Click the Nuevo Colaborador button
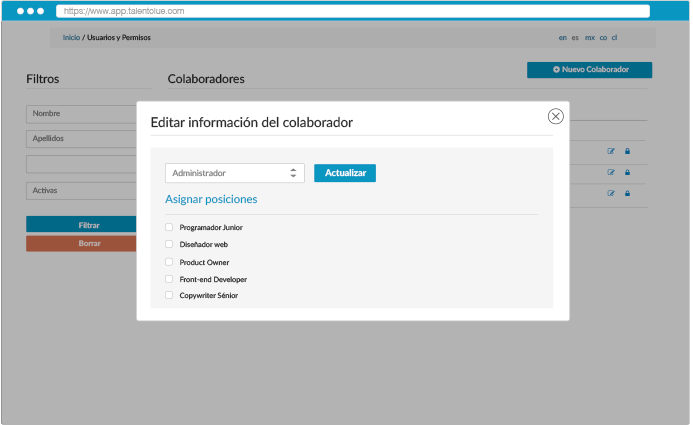The width and height of the screenshot is (693, 425). pyautogui.click(x=590, y=70)
